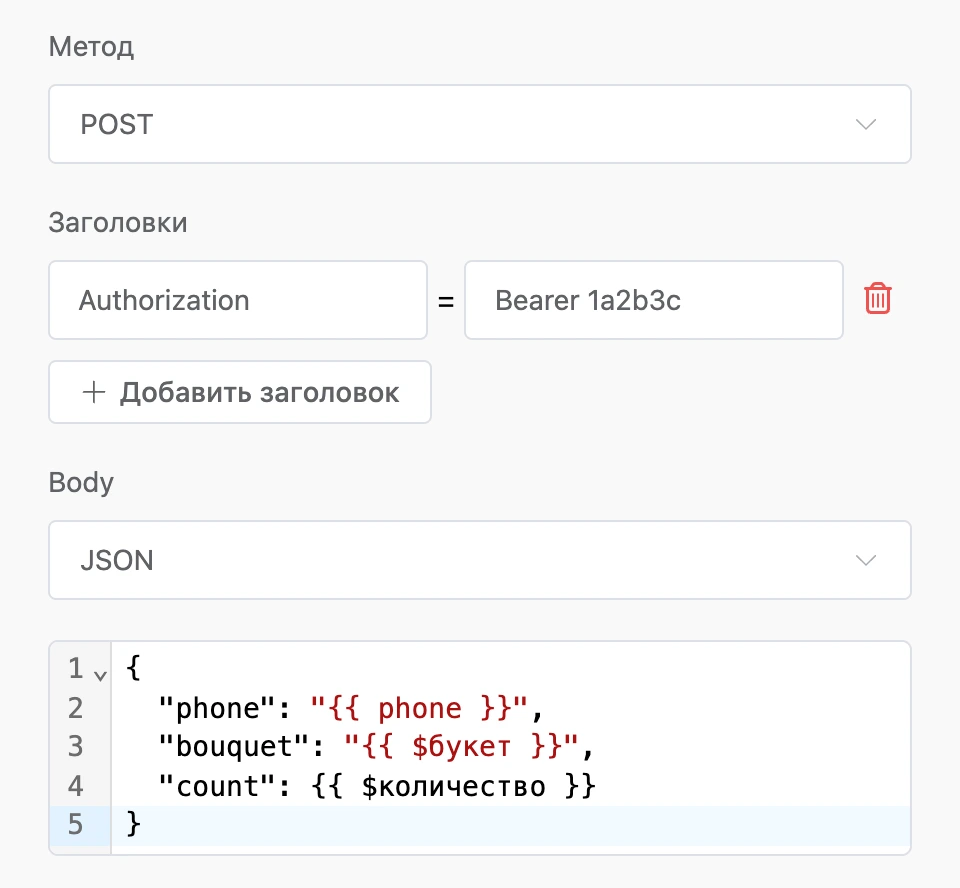The image size is (960, 888).
Task: Click line number 4 in the gutter
Action: click(x=75, y=786)
